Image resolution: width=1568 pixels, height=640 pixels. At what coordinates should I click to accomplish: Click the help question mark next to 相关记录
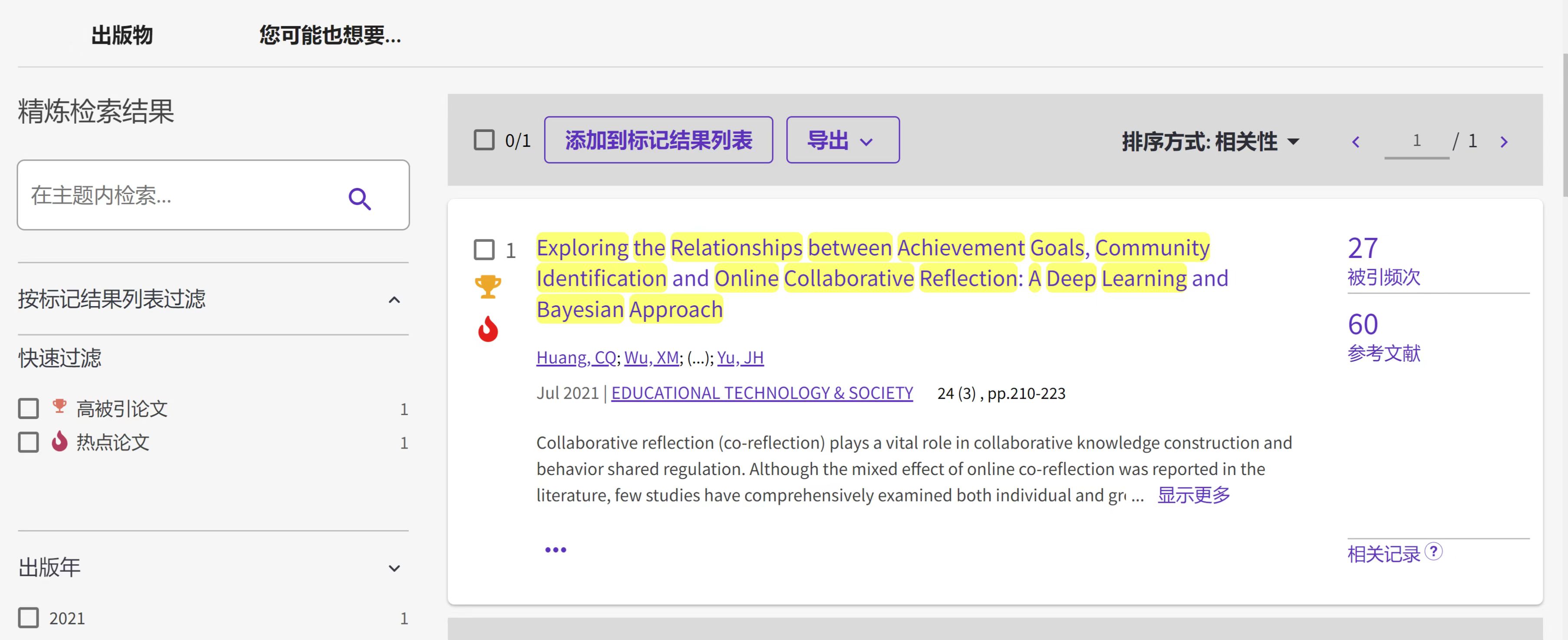1433,551
